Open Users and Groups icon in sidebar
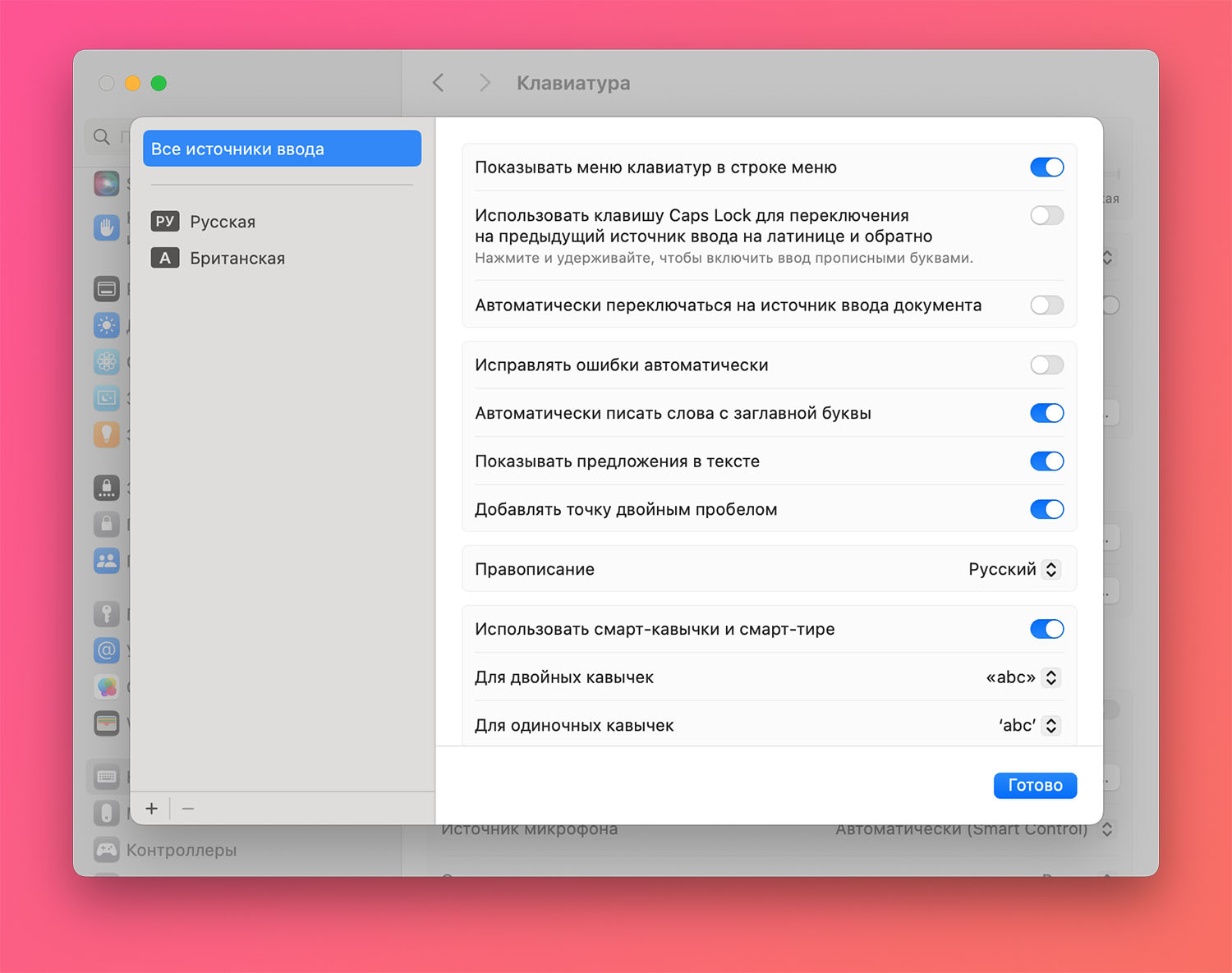The image size is (1232, 973). click(106, 560)
